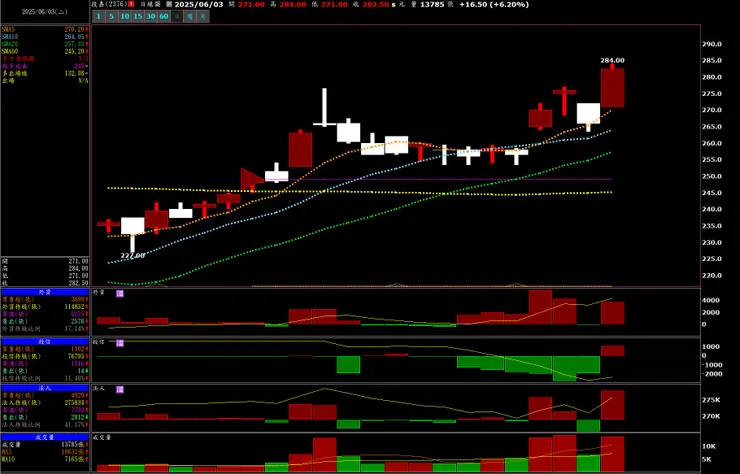Click the MA10 7165張 volume row

45,459
